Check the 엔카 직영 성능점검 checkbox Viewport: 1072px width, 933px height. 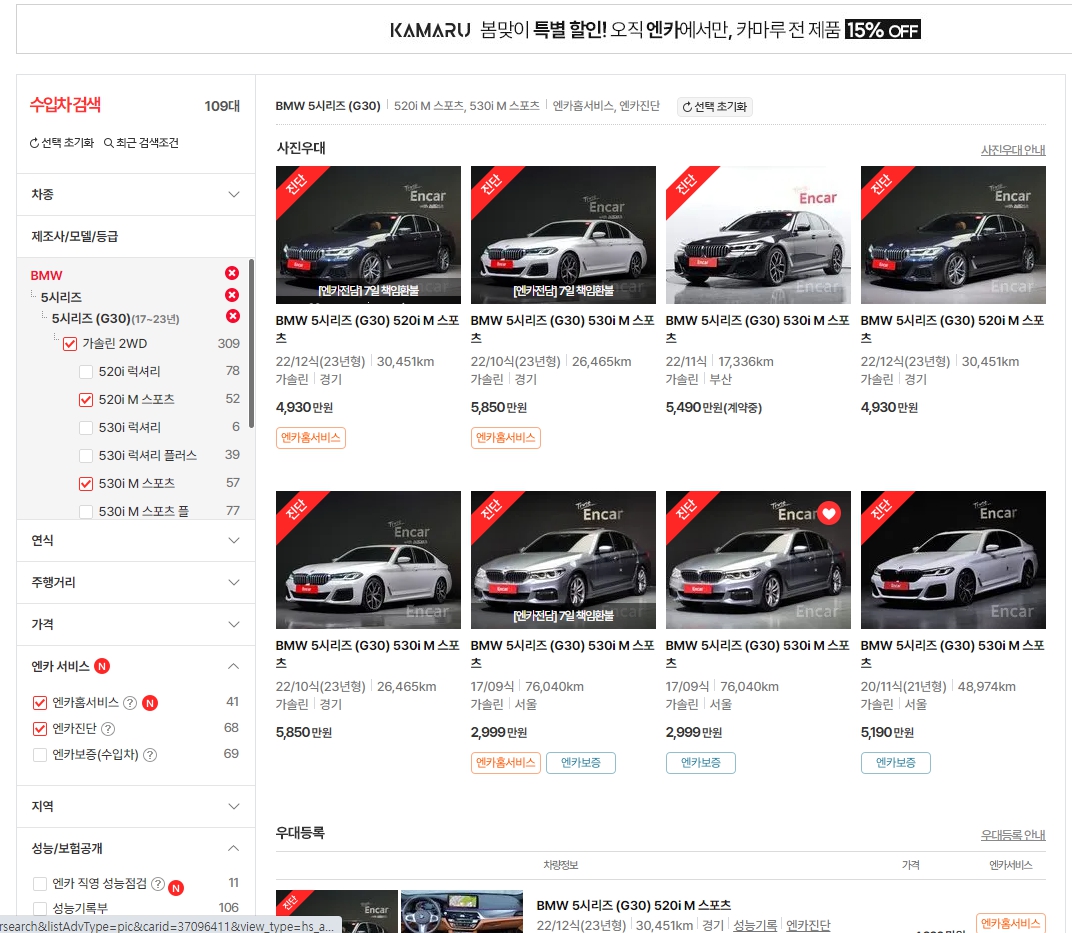pyautogui.click(x=40, y=884)
